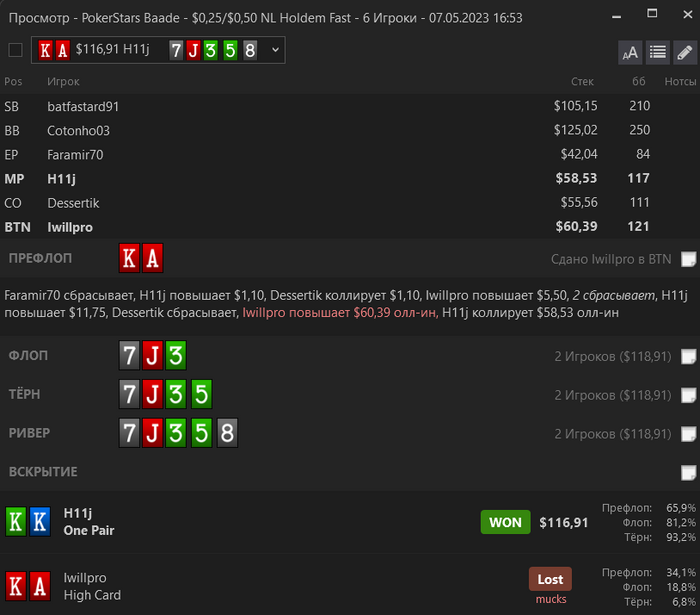The width and height of the screenshot is (700, 615).
Task: Click the Сдано Iwillpro в BTN text
Action: [611, 259]
